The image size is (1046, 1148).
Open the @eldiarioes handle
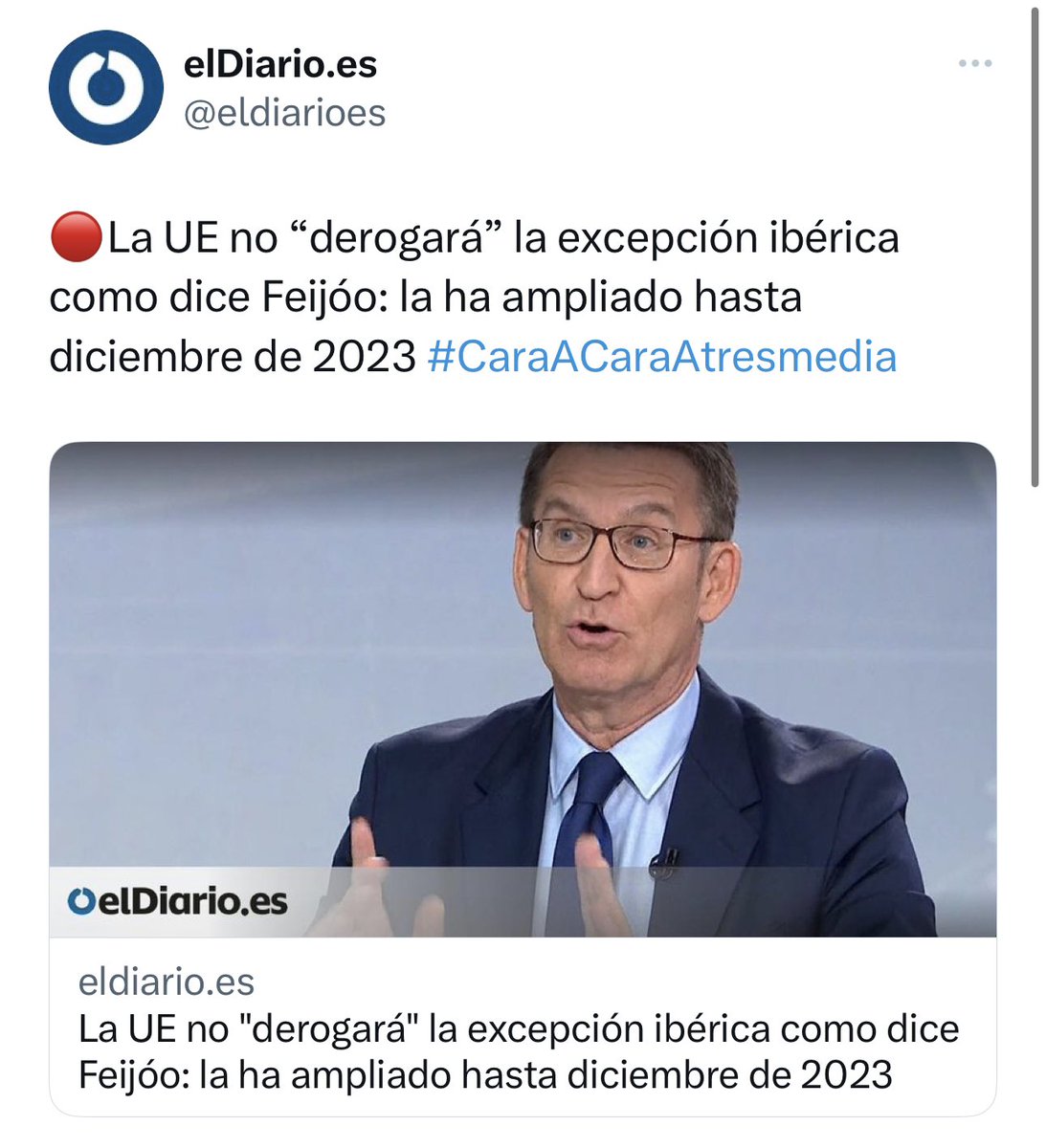point(284,113)
